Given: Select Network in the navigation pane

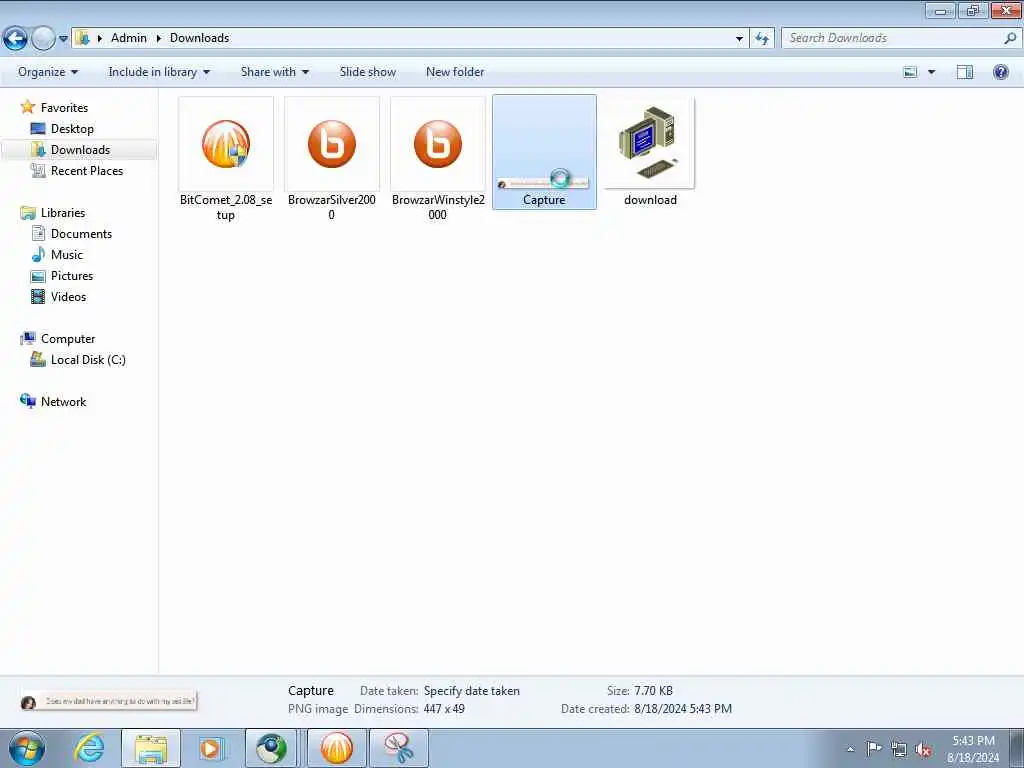Looking at the screenshot, I should point(63,402).
